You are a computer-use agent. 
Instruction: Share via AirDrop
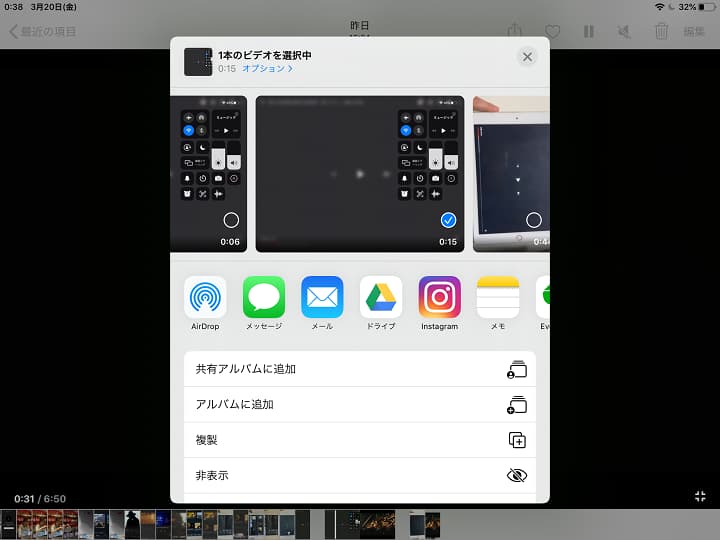205,297
